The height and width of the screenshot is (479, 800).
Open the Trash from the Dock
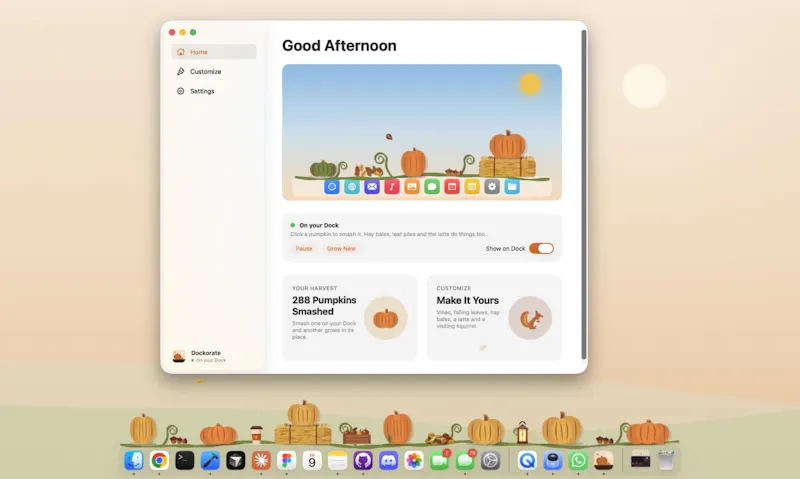666,461
